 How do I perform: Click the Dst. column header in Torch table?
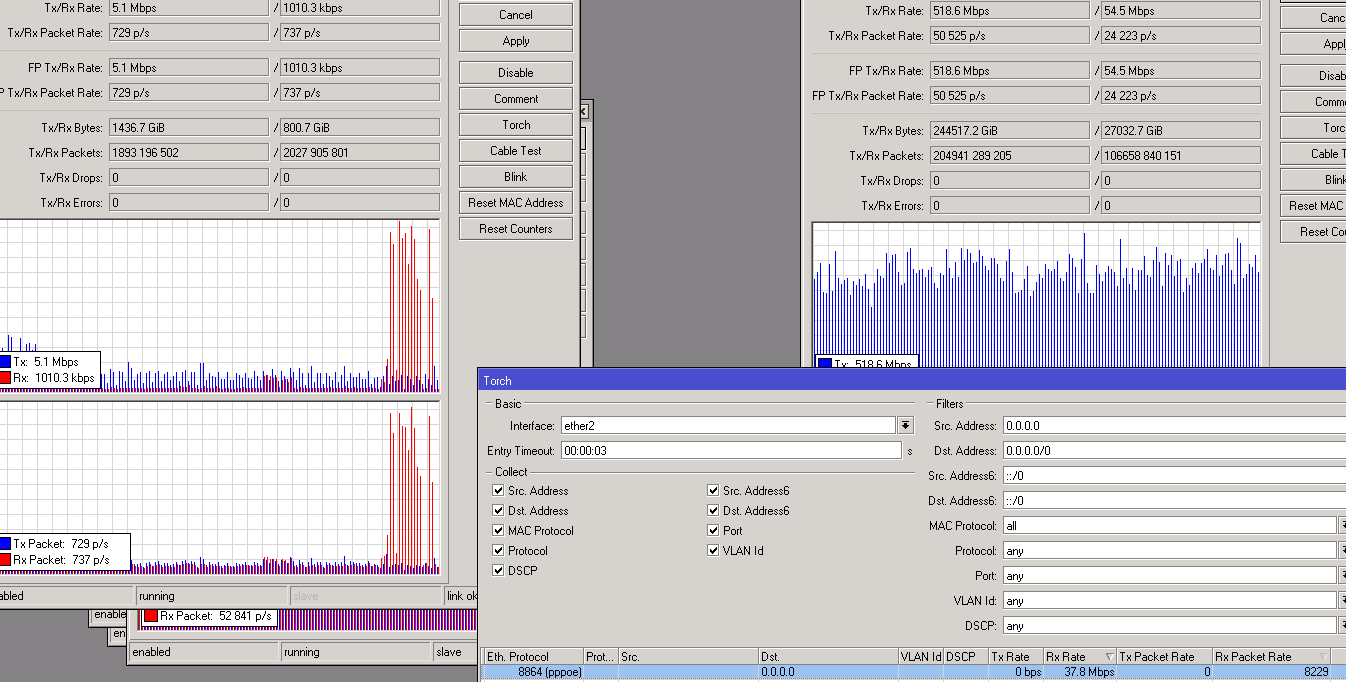[x=828, y=657]
